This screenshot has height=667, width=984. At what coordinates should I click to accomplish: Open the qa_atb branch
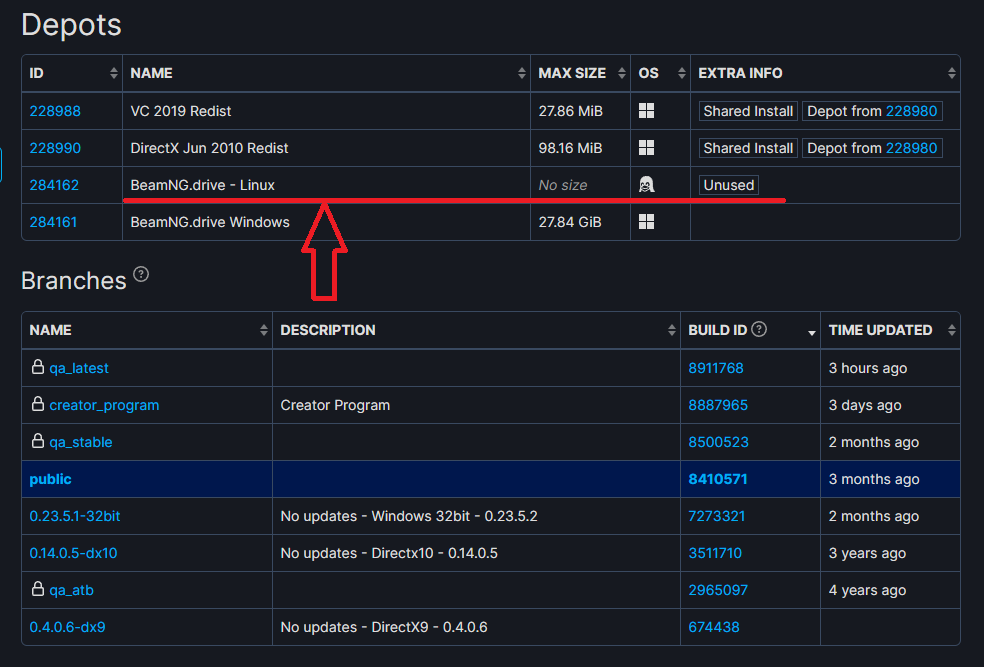[x=72, y=590]
